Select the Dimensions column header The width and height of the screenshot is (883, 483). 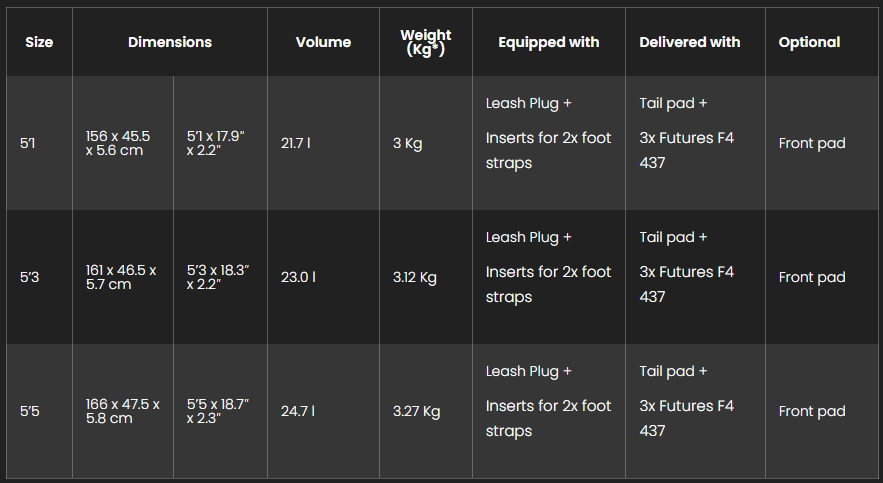170,42
